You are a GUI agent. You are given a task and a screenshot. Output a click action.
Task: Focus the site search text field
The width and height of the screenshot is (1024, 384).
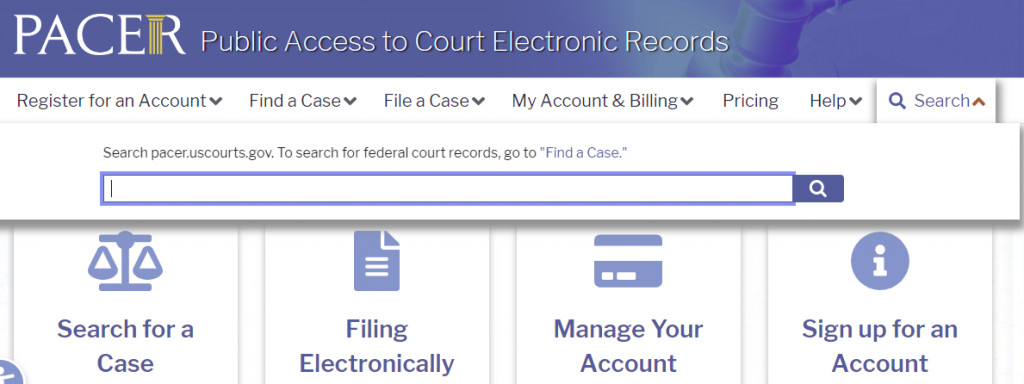coord(447,189)
